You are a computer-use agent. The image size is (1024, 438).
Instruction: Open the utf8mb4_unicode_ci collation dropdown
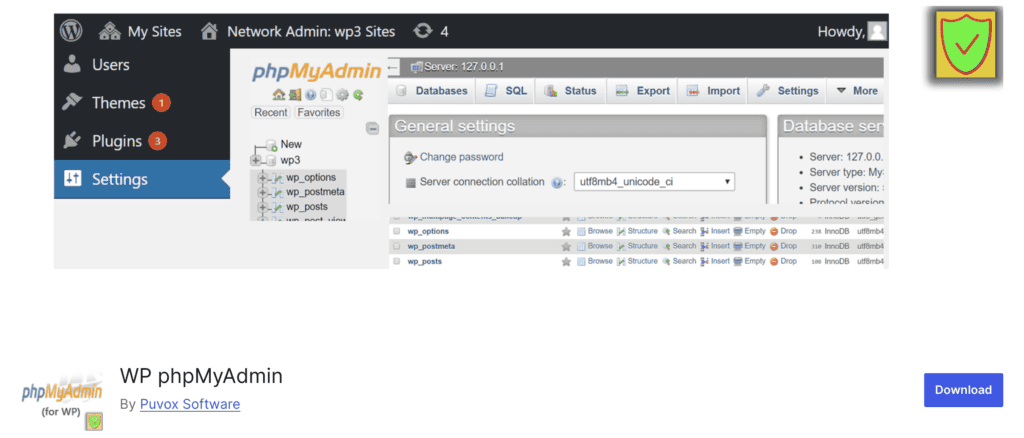pyautogui.click(x=654, y=182)
